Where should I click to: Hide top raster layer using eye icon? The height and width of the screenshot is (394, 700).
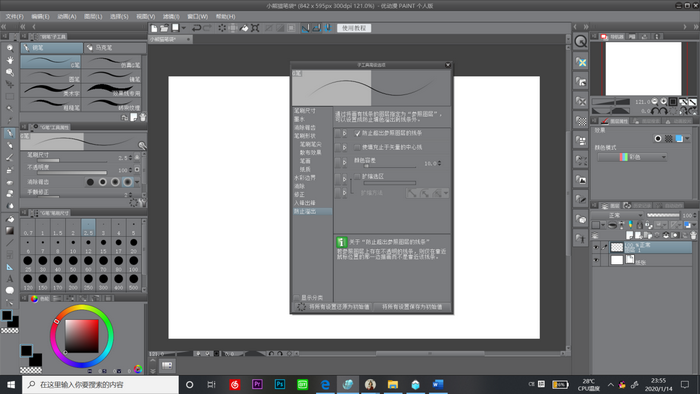coord(596,247)
